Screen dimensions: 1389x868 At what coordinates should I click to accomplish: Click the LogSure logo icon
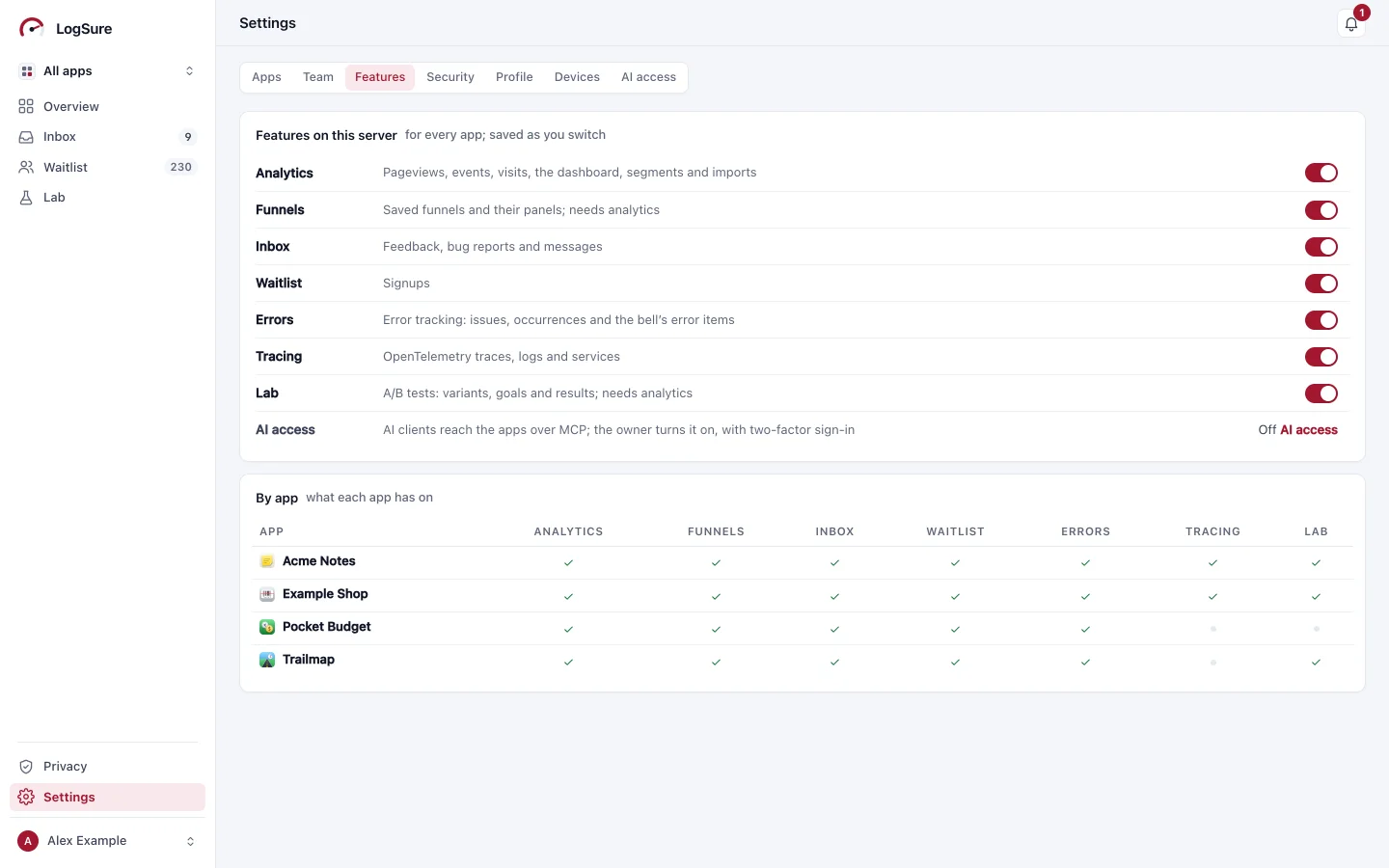coord(32,28)
